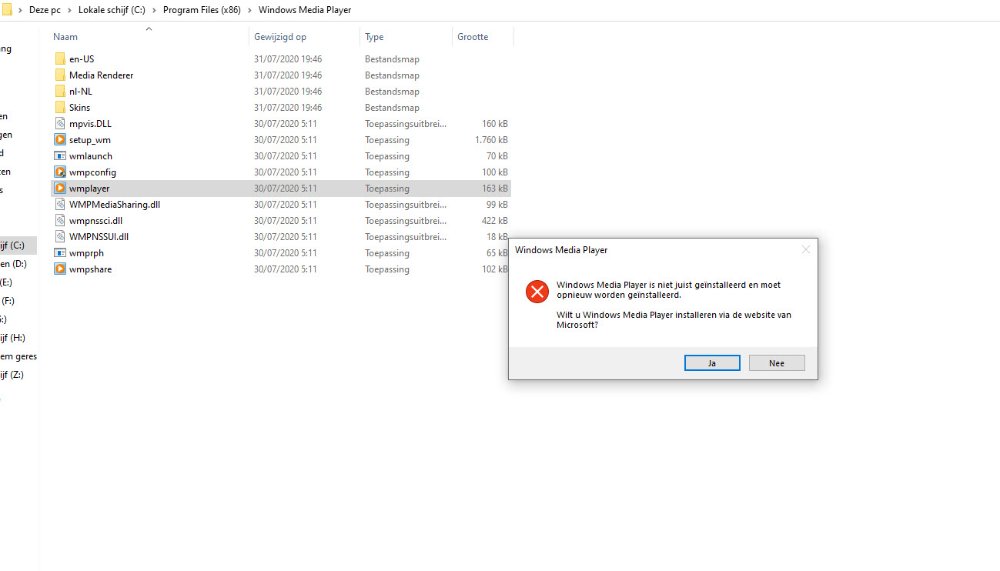This screenshot has width=1000, height=571.
Task: Sort files by Type column
Action: click(x=374, y=37)
